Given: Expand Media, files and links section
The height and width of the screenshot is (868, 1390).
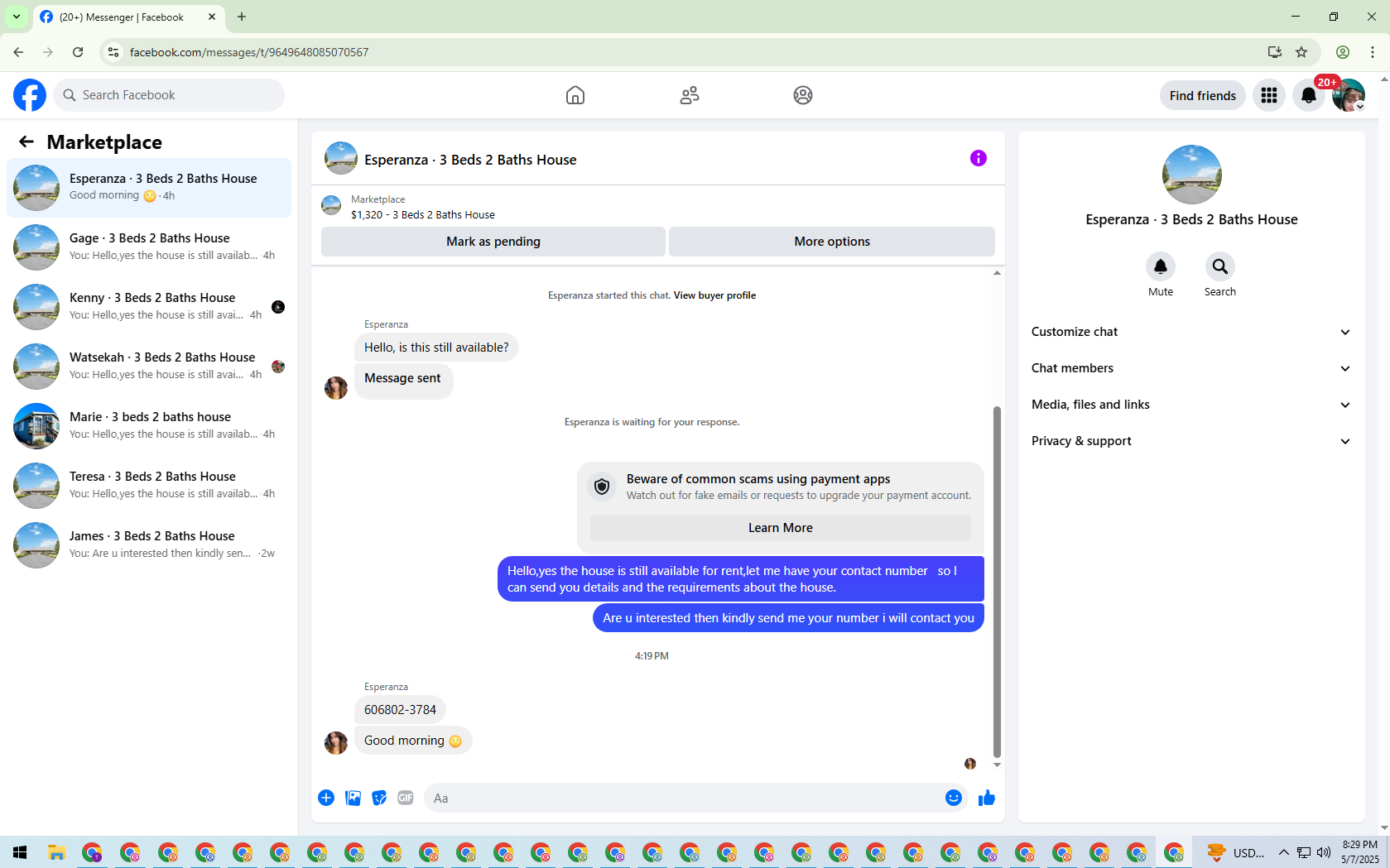Looking at the screenshot, I should point(1191,405).
